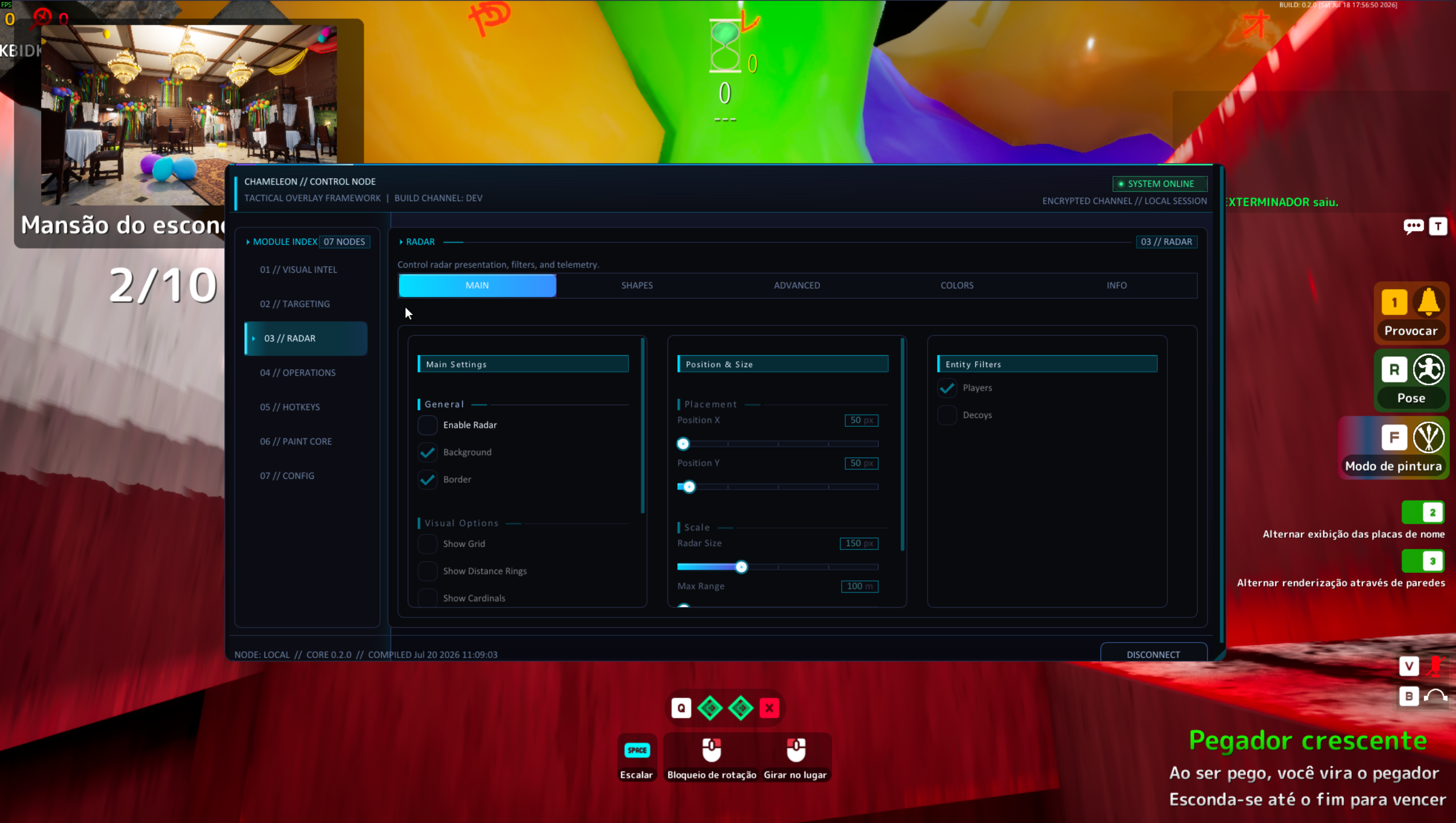This screenshot has height=823, width=1456.
Task: Adjust the Radar Size slider handle
Action: coord(741,567)
